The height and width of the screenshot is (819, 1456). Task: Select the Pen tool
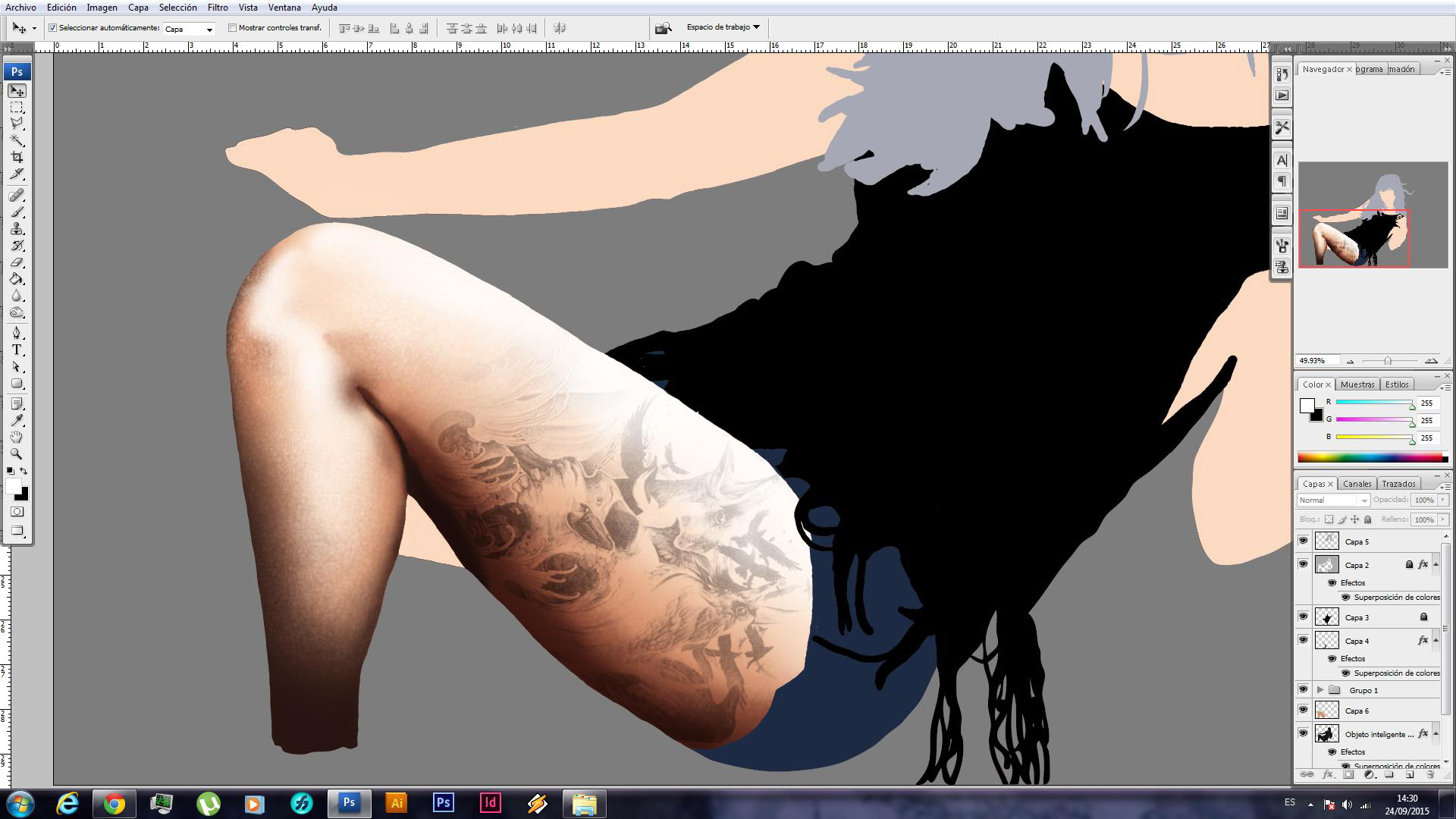(17, 334)
